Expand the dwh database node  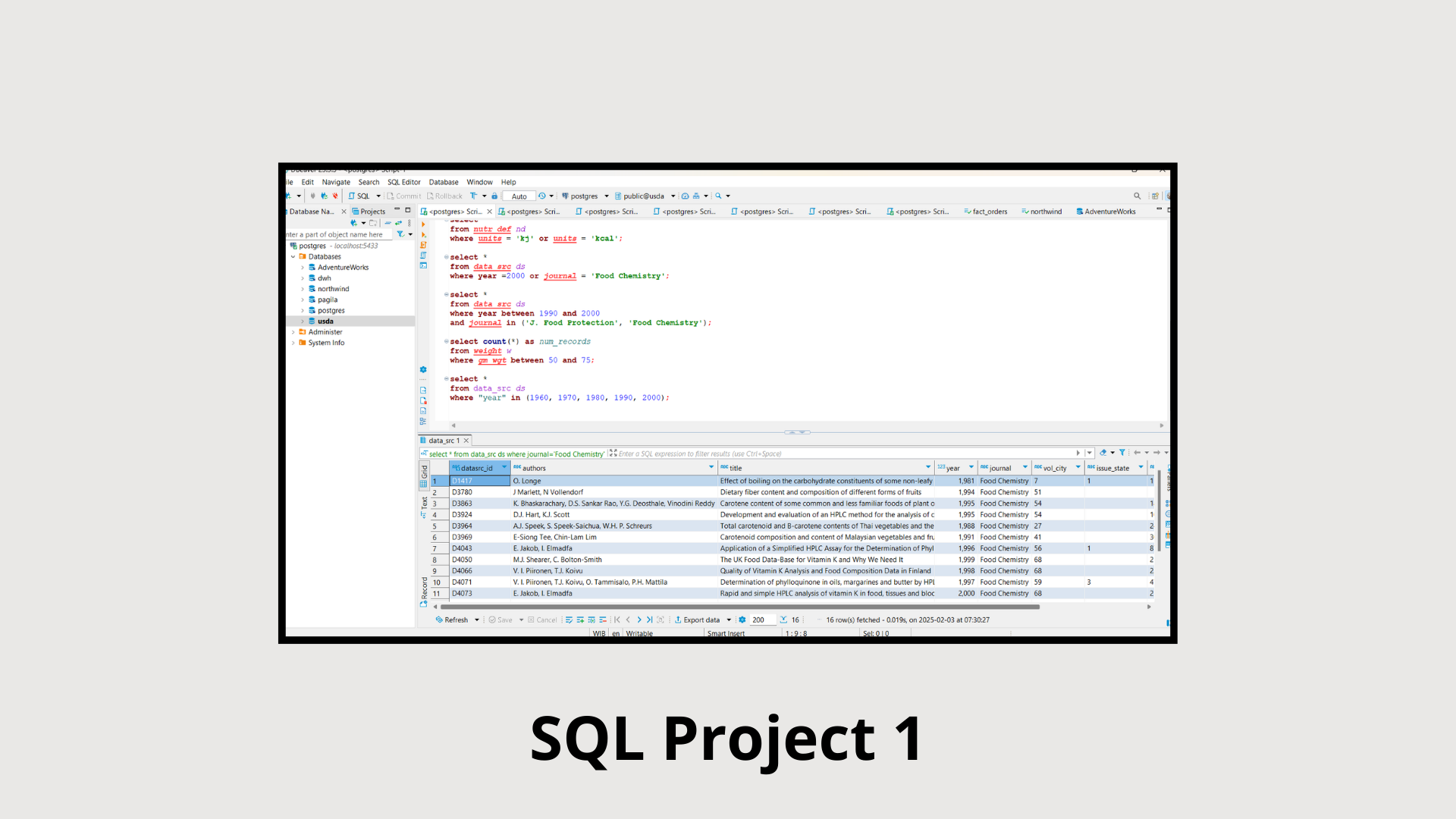click(303, 278)
